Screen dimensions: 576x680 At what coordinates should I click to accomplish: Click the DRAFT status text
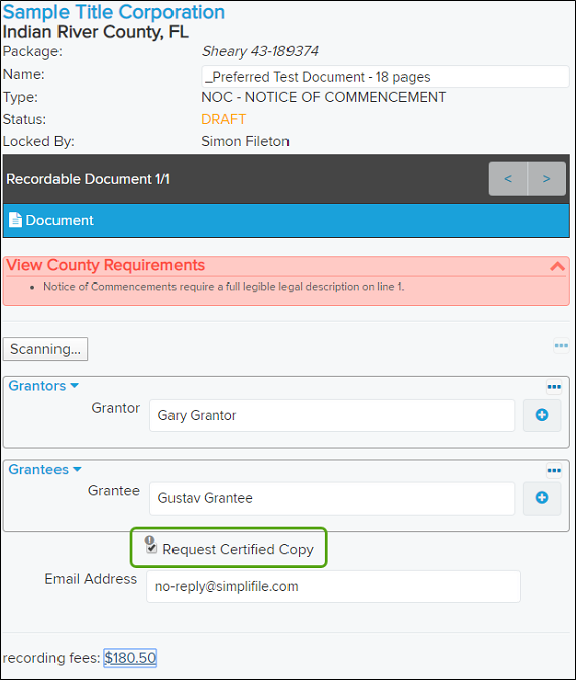tap(224, 119)
